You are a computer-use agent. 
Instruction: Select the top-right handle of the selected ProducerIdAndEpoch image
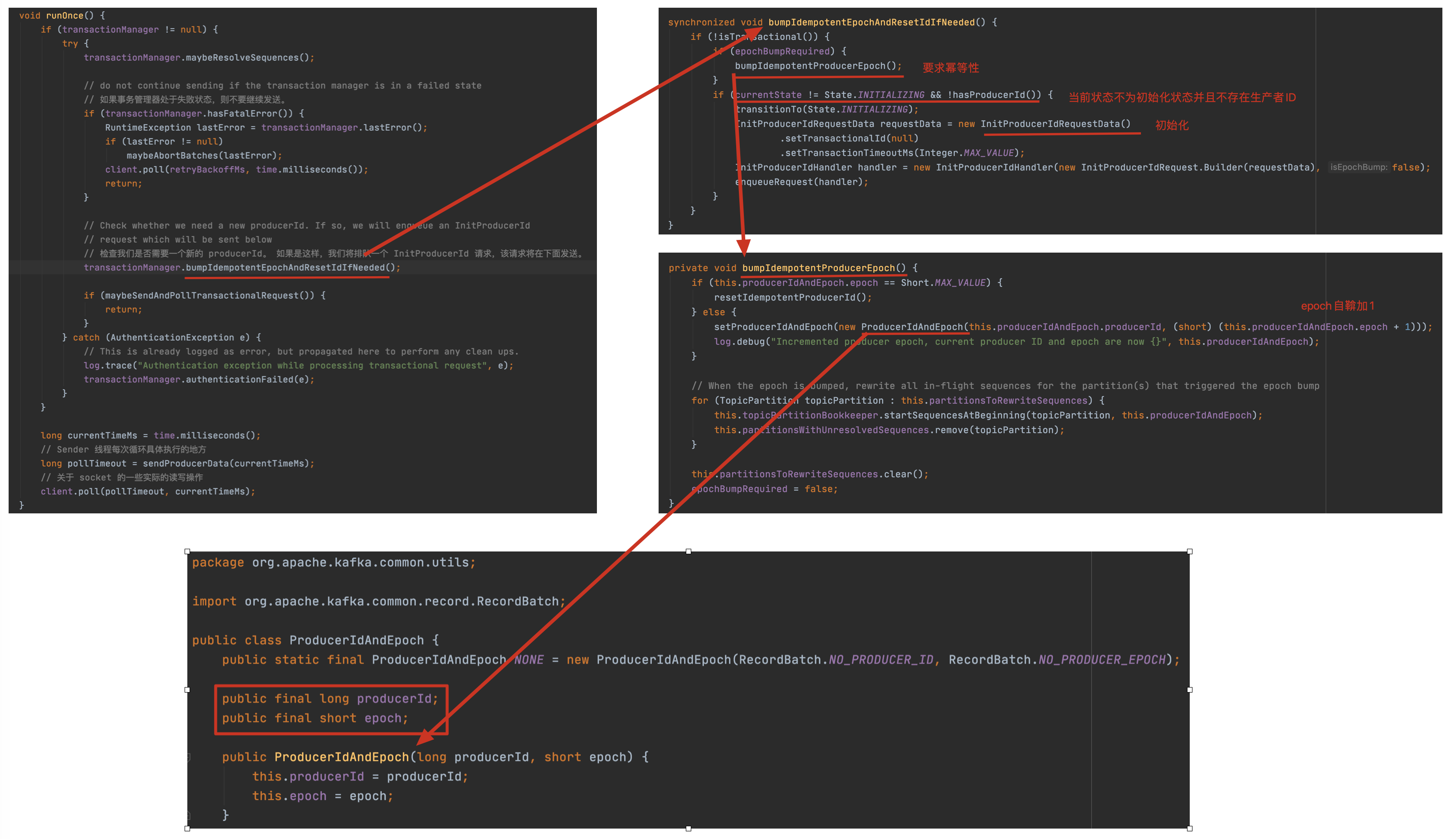pos(1190,551)
